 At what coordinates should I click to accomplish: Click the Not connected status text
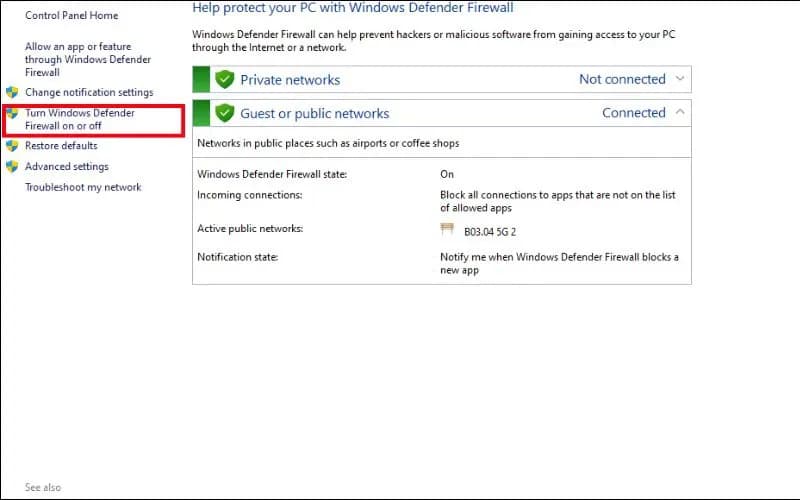[621, 80]
